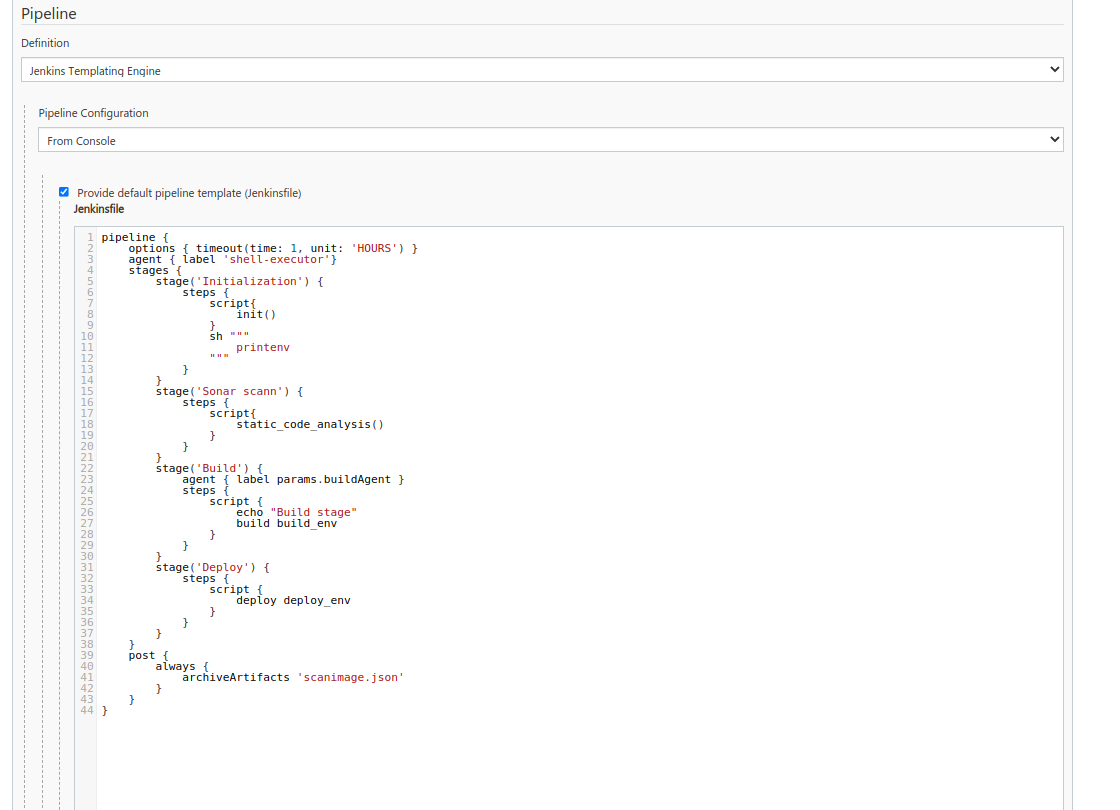Uncheck 'Provide default pipeline template (Jenkinsfile)'
The height and width of the screenshot is (810, 1120).
tap(63, 192)
